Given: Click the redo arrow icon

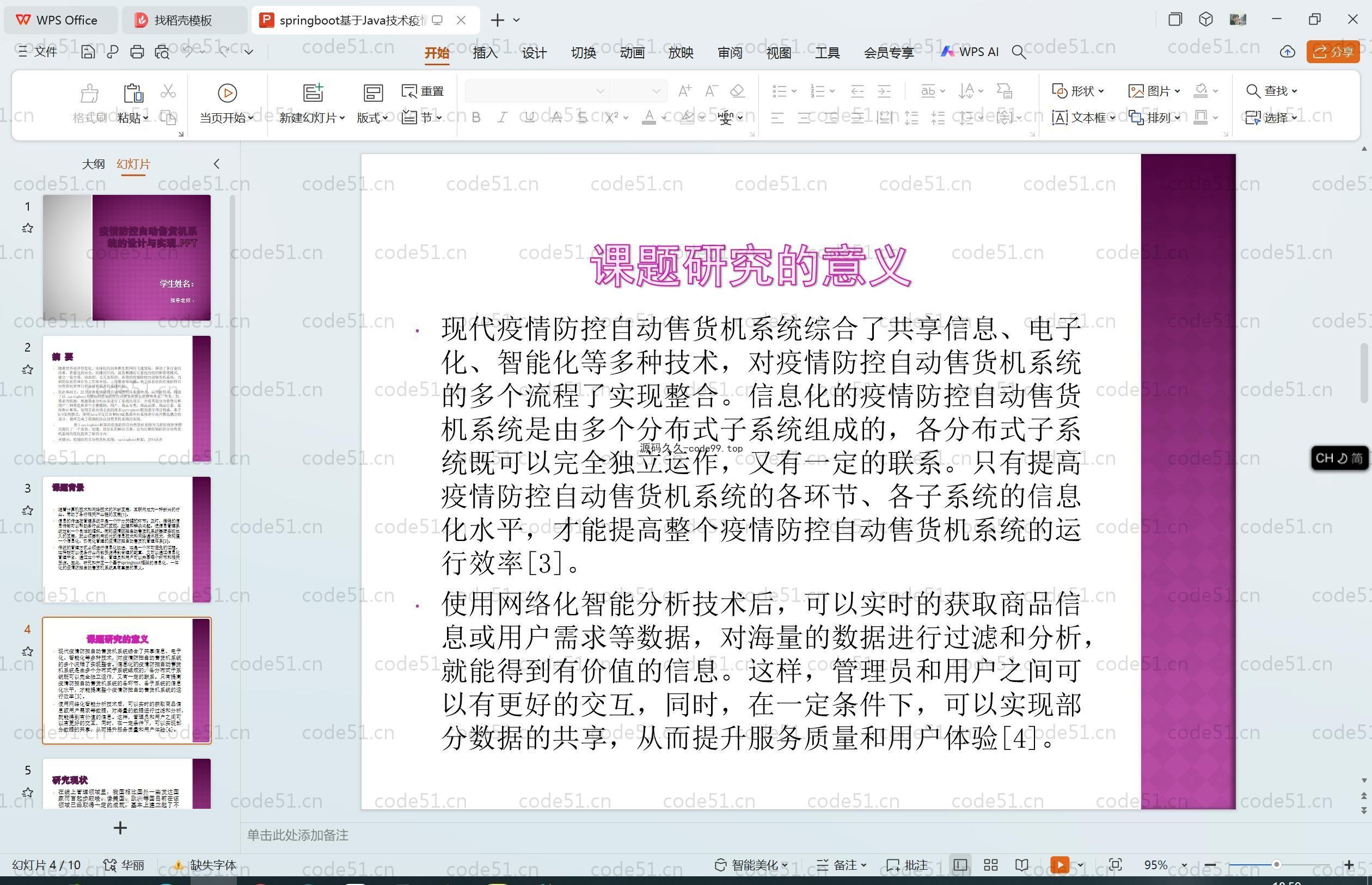Looking at the screenshot, I should coord(224,52).
